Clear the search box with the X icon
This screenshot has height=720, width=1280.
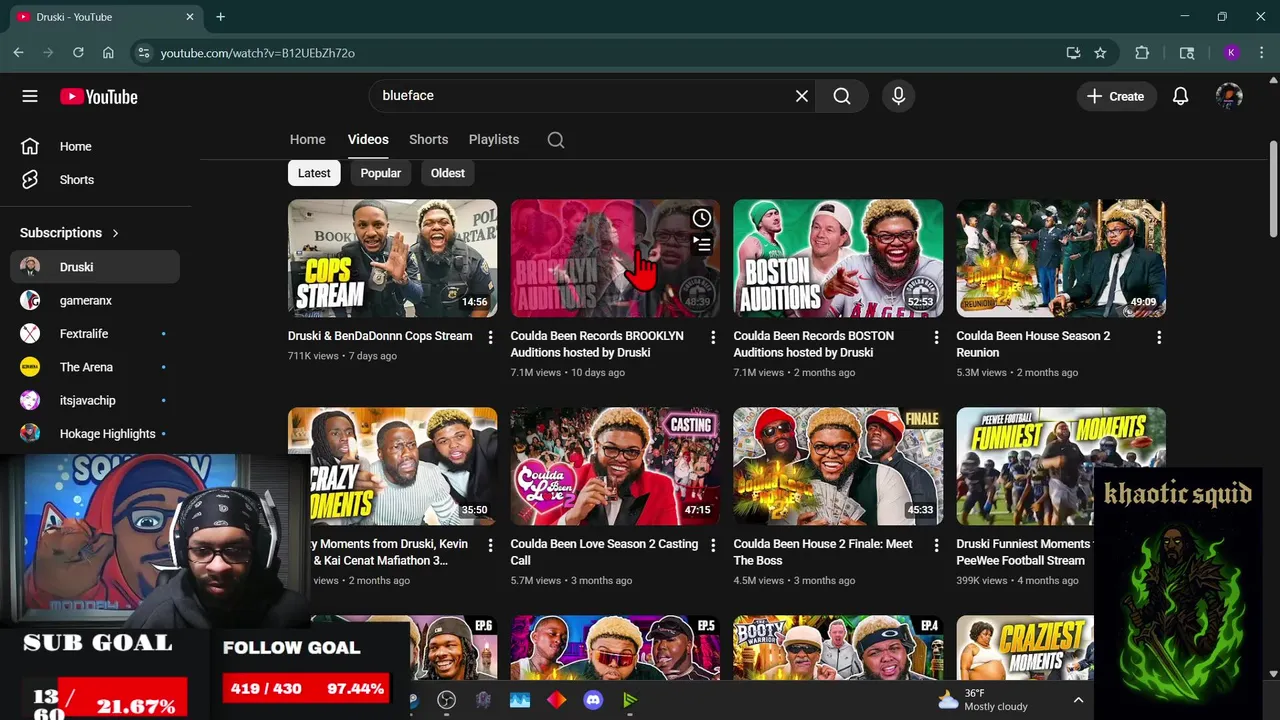(x=802, y=96)
